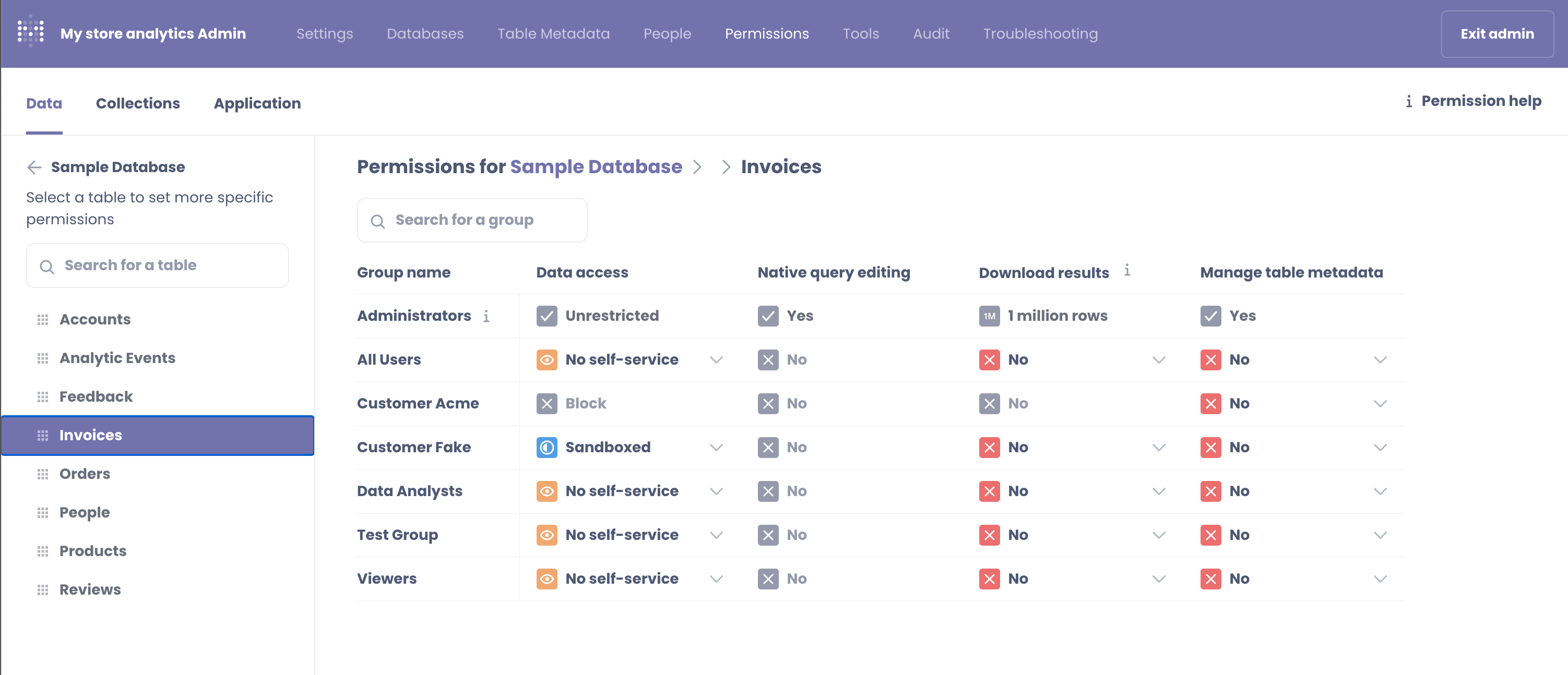Click the eye icon beside All Users data access
This screenshot has height=675, width=1568.
click(547, 359)
